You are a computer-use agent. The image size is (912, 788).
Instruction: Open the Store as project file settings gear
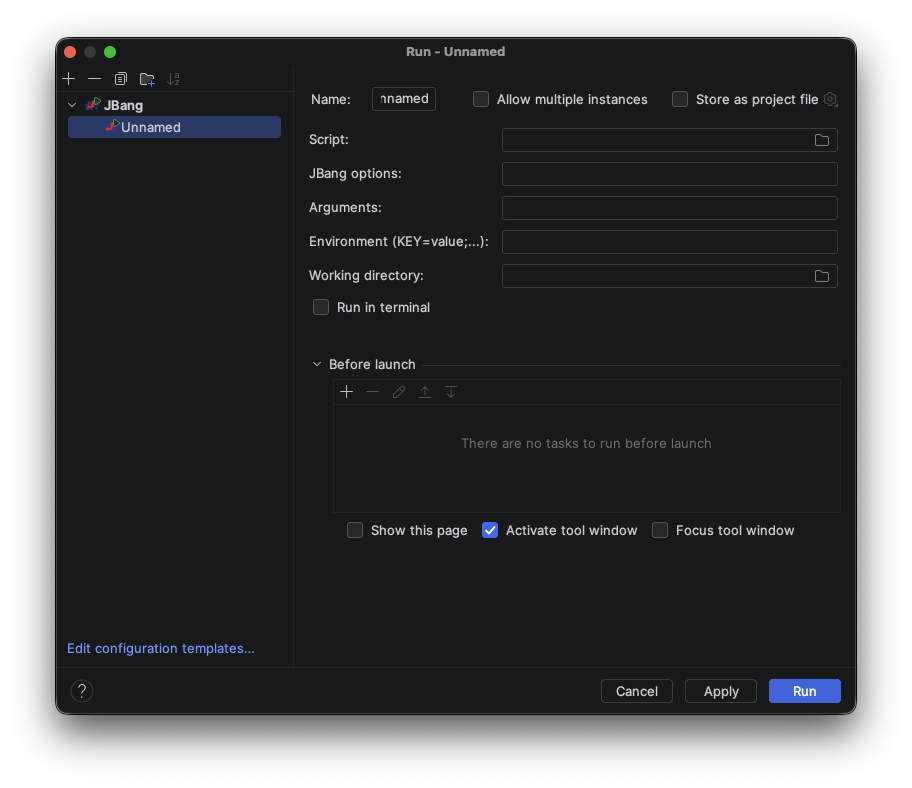tap(831, 99)
